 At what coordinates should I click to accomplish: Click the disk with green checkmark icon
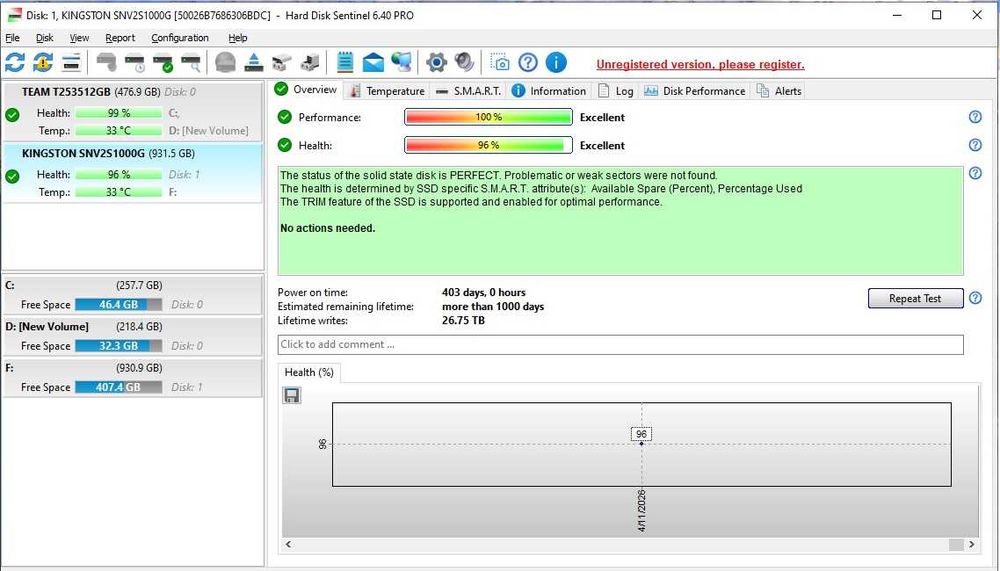(x=163, y=63)
